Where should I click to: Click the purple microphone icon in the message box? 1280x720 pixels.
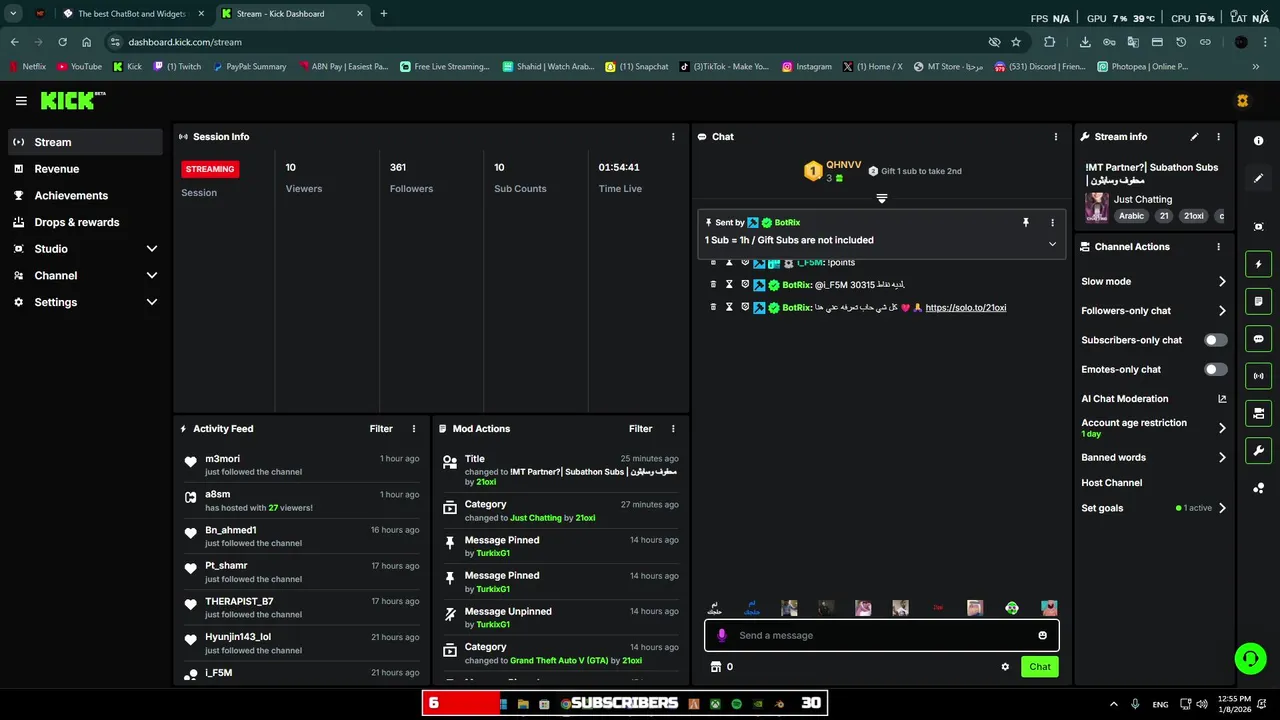click(722, 635)
